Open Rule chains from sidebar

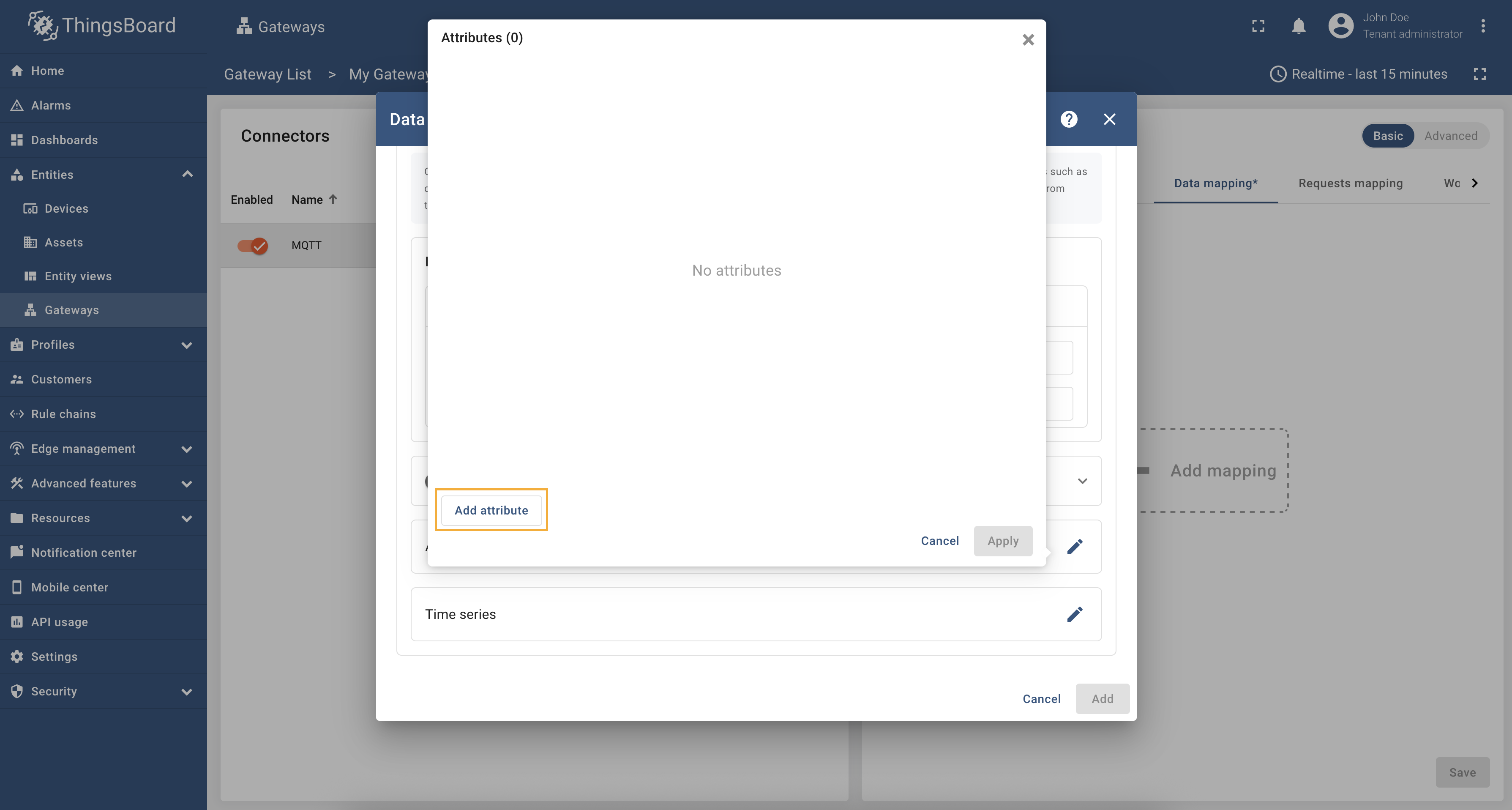click(63, 414)
